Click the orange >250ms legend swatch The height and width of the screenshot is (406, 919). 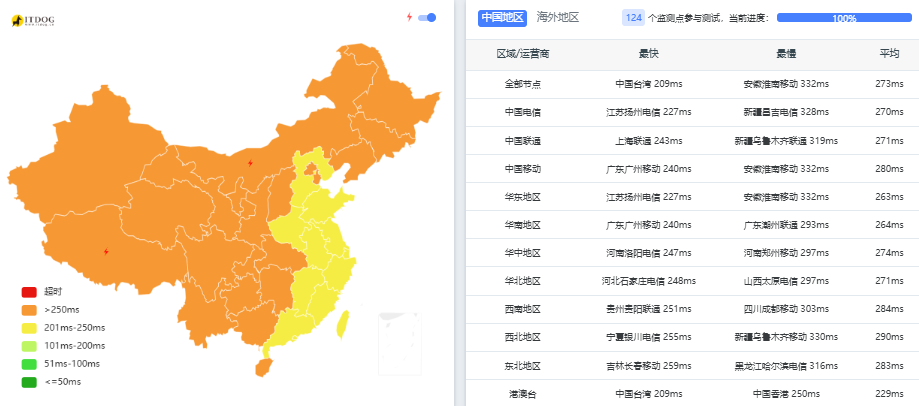29,310
